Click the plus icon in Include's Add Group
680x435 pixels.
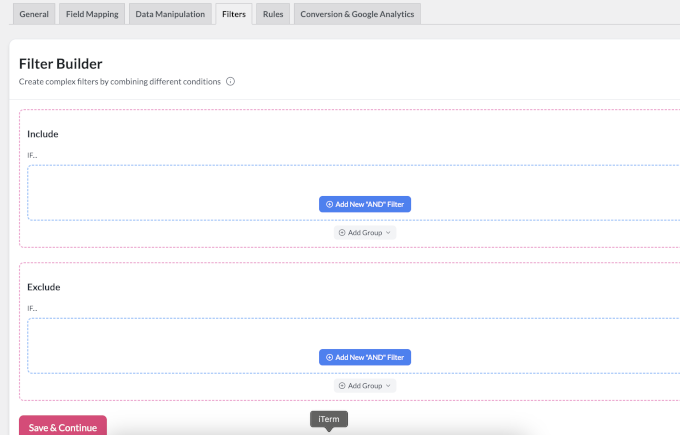(x=342, y=232)
